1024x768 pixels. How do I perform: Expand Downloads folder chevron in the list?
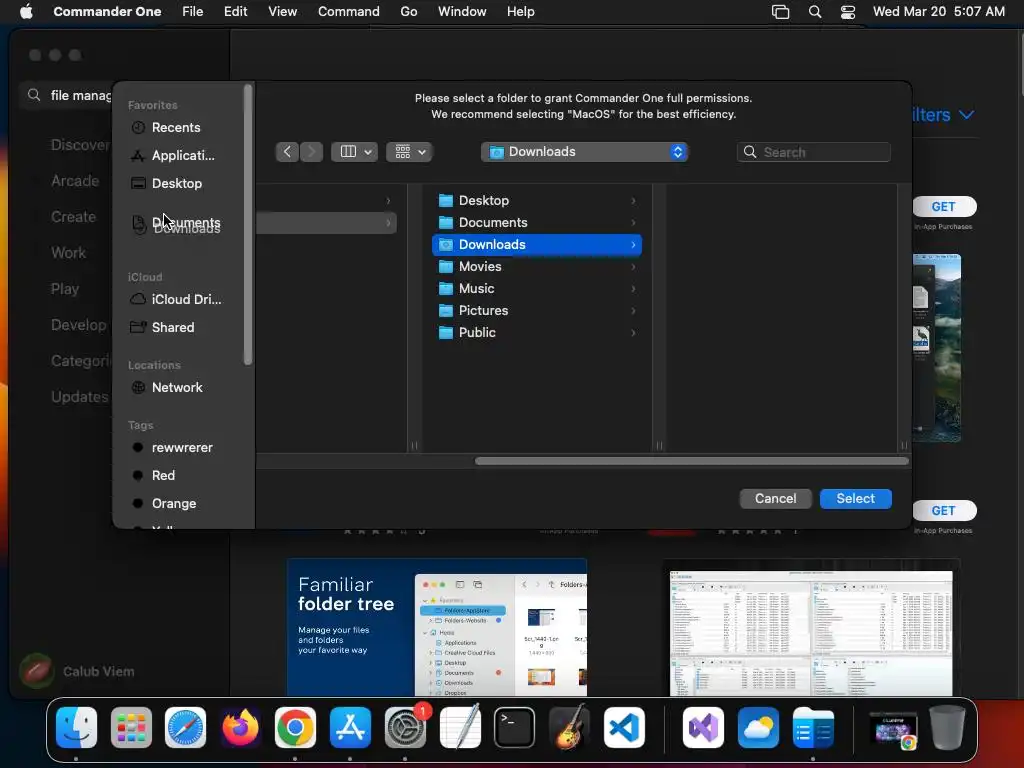pos(633,244)
